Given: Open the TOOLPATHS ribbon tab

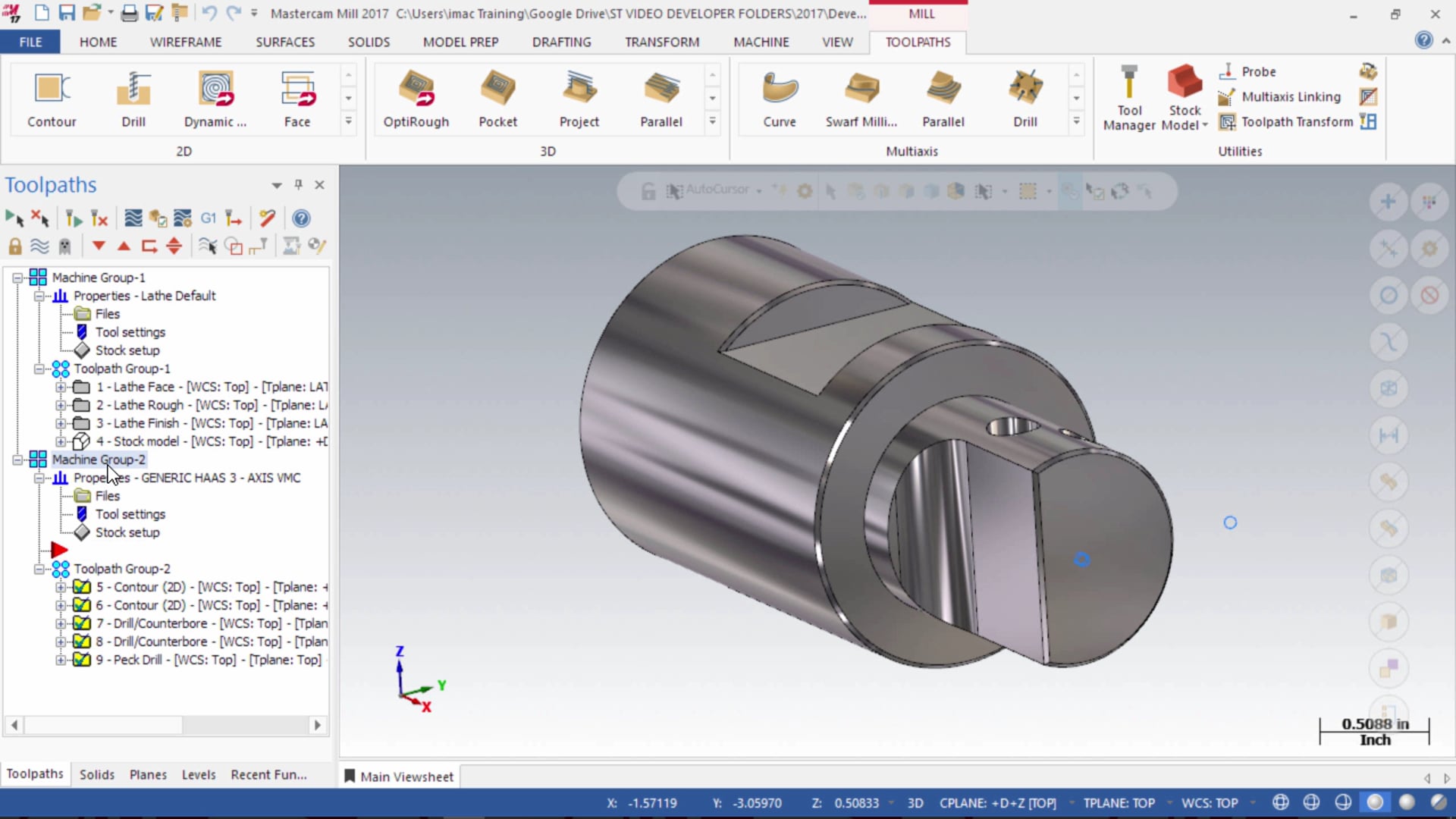Looking at the screenshot, I should click(917, 41).
